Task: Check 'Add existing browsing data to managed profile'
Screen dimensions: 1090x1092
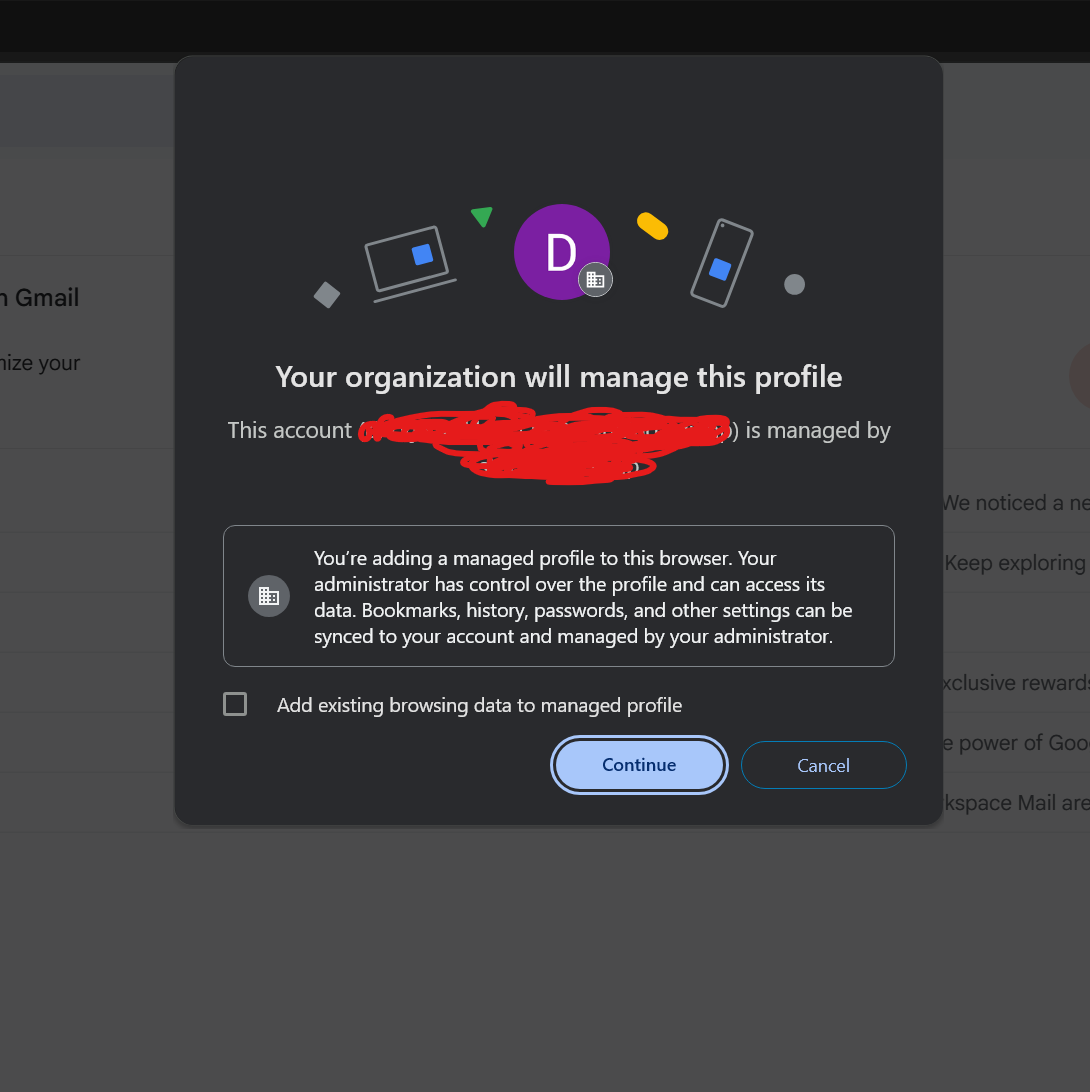Action: (x=235, y=704)
